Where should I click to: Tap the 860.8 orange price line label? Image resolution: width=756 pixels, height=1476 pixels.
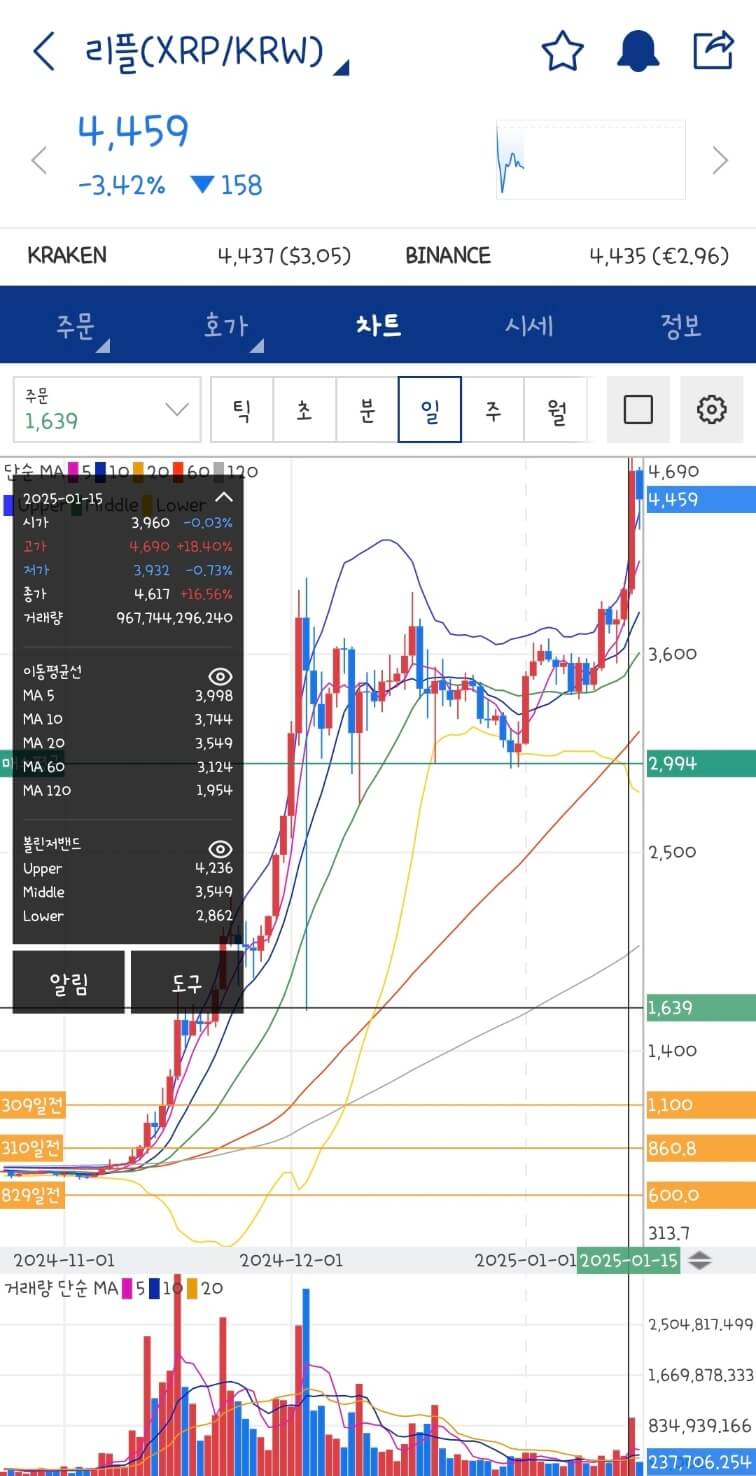[701, 1149]
